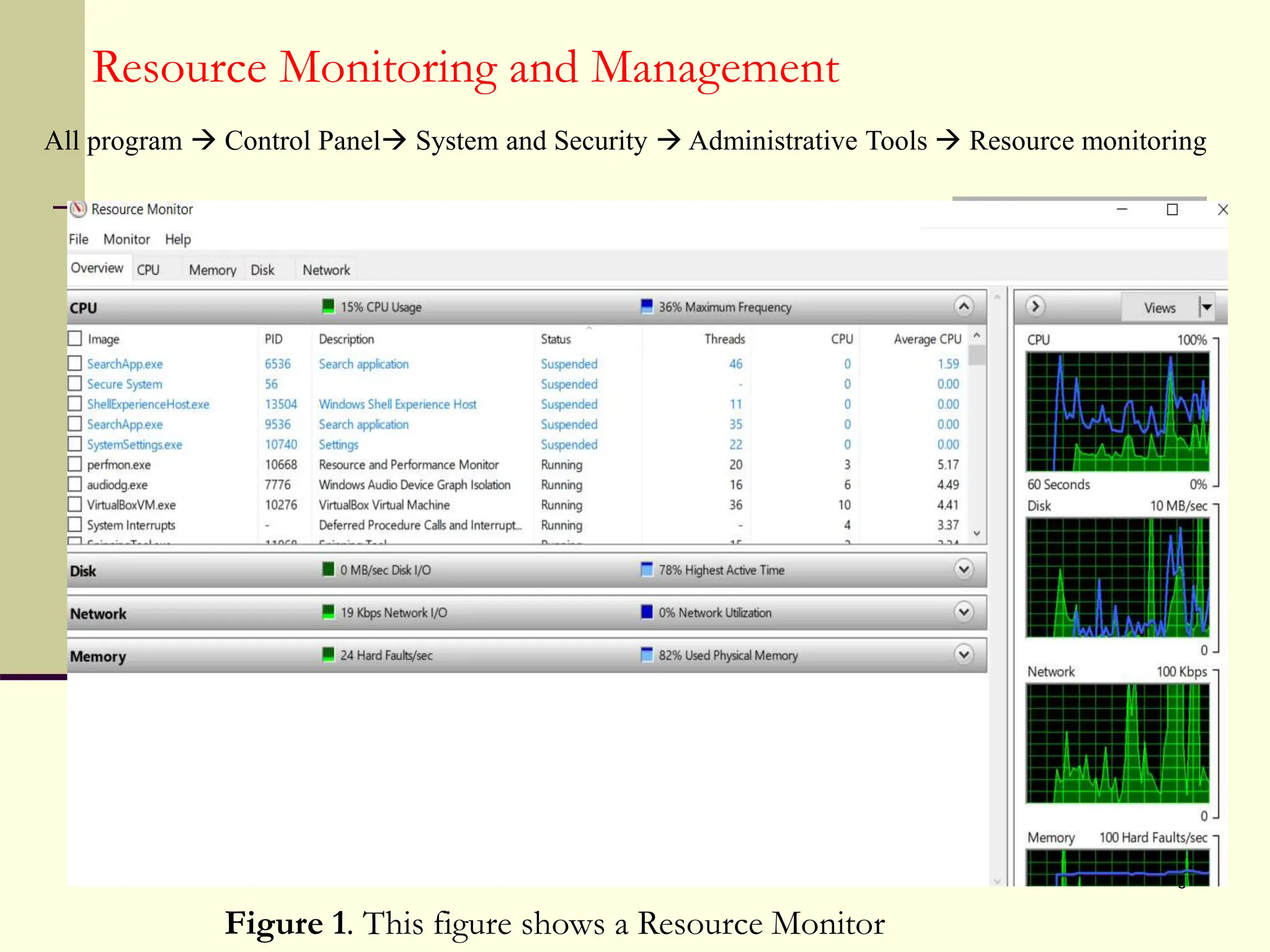The width and height of the screenshot is (1270, 952).
Task: Click the 'Windows Shell Experience Host' description
Action: coord(397,404)
